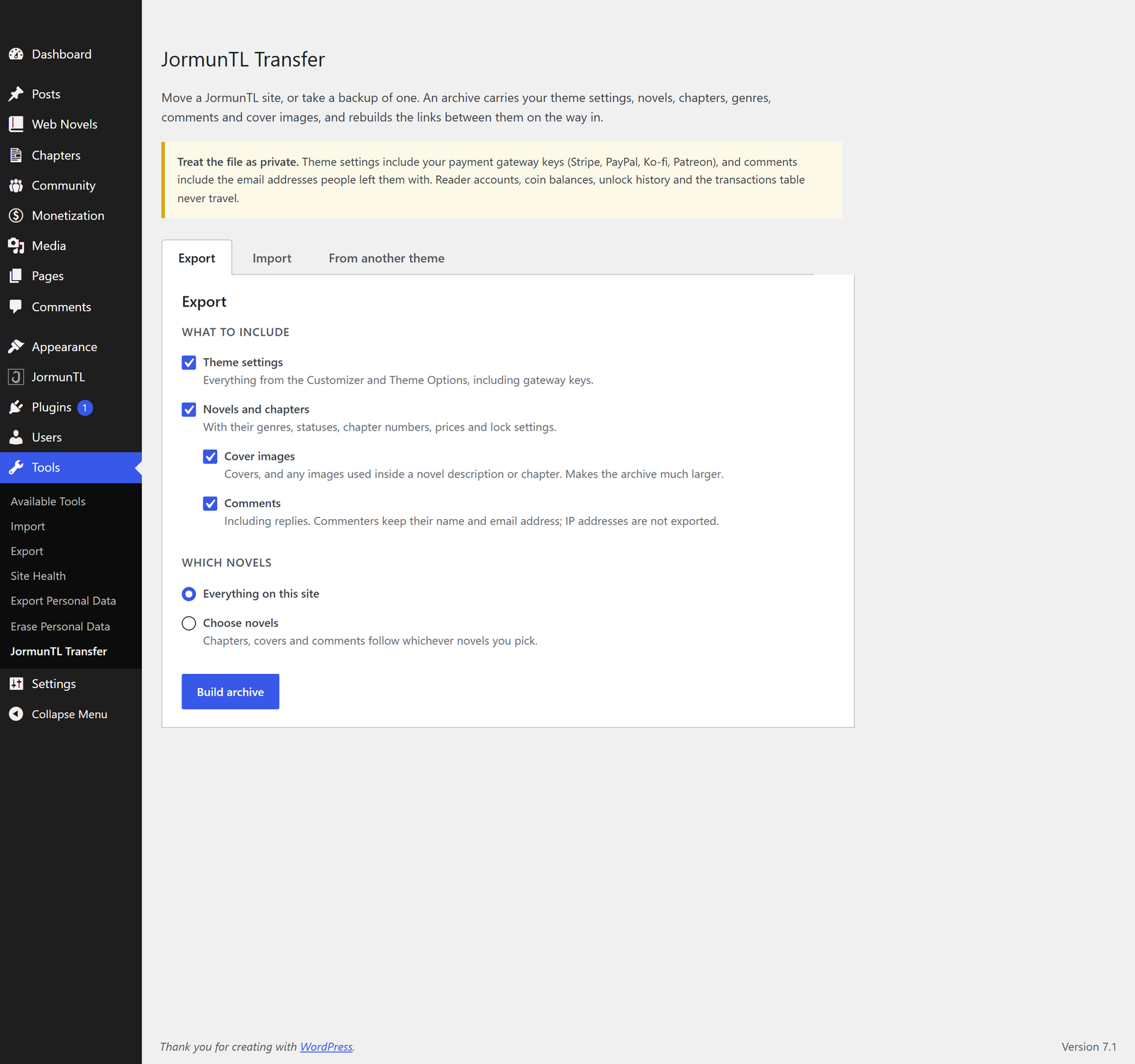Viewport: 1135px width, 1064px height.
Task: Click the Appearance paintbrush icon
Action: coord(16,346)
